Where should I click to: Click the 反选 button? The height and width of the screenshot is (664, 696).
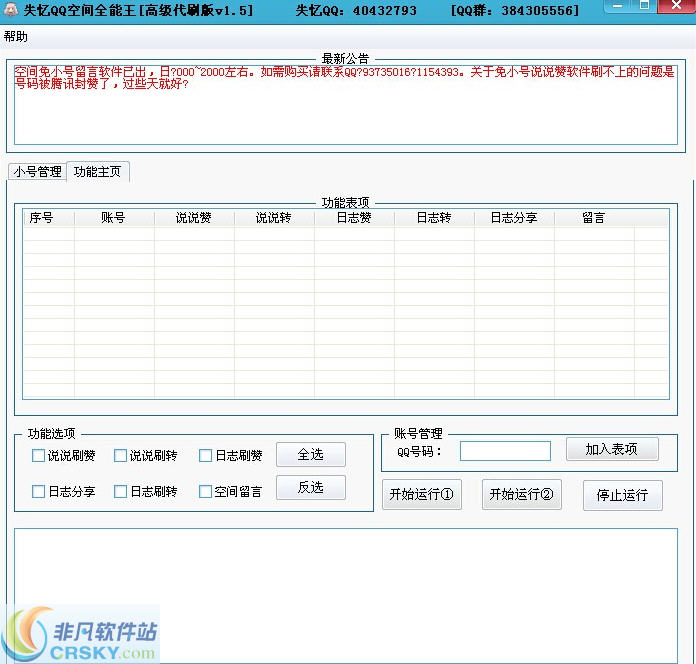(311, 487)
